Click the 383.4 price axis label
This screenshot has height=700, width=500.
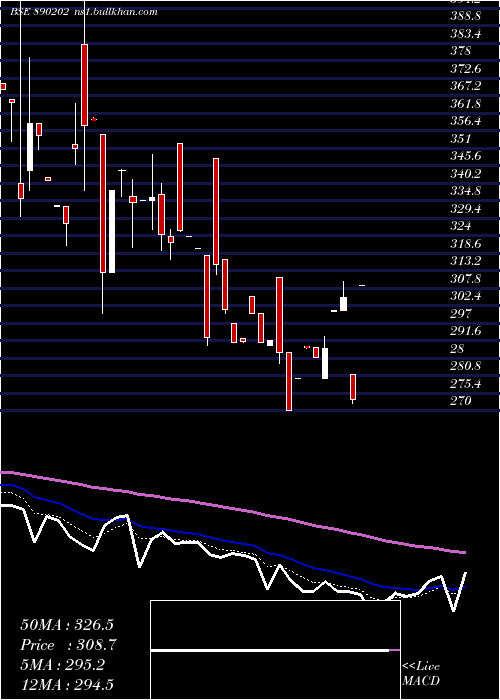point(466,33)
